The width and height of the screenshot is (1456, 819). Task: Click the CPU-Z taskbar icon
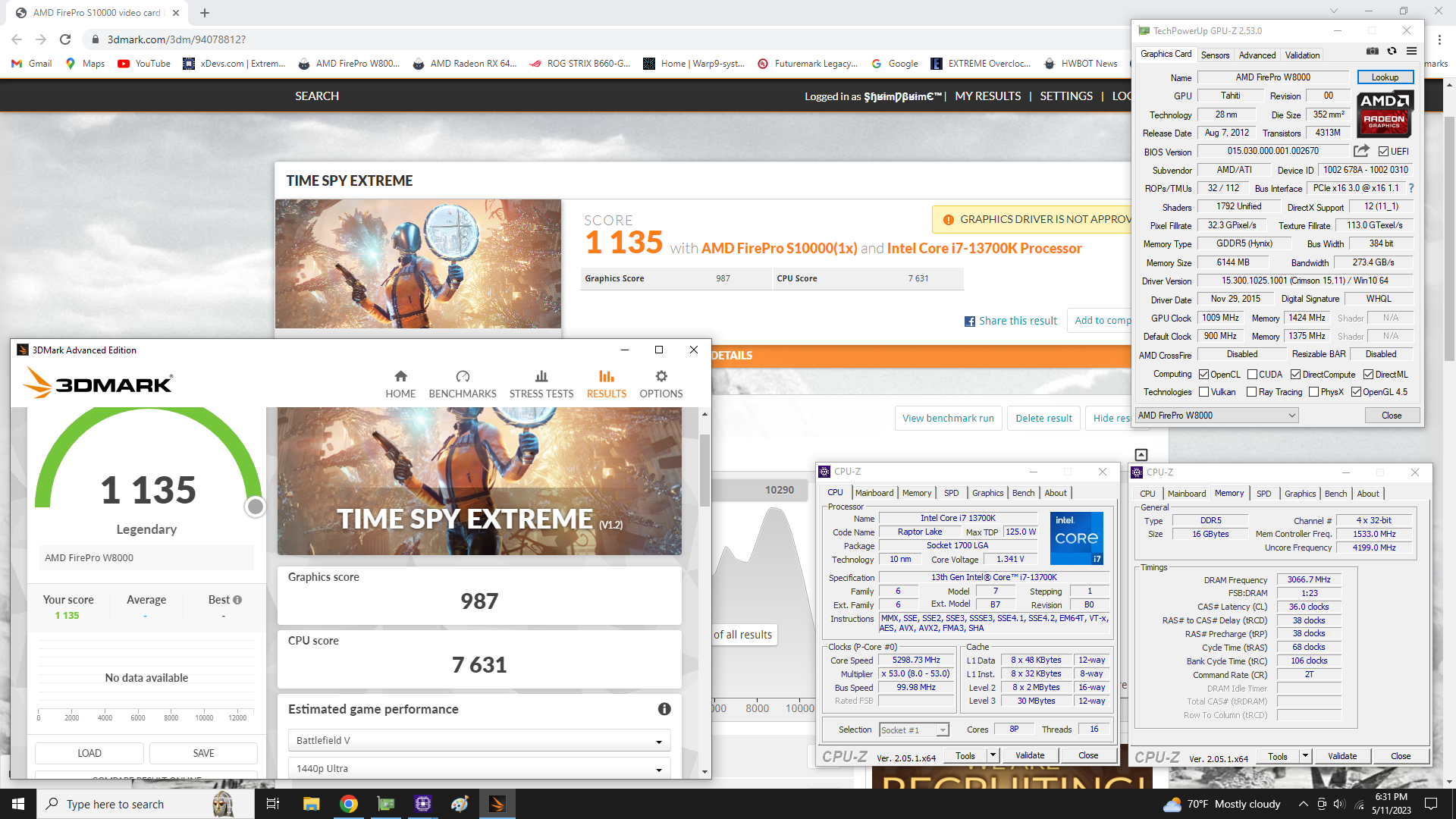click(x=423, y=804)
